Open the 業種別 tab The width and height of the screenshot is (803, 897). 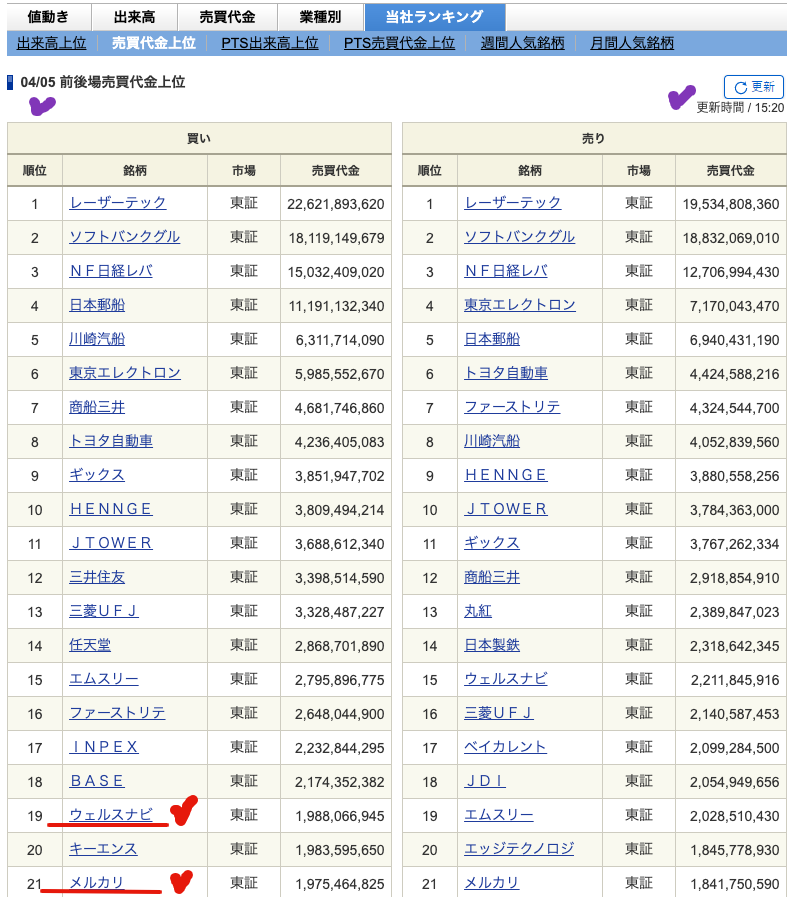pos(320,17)
